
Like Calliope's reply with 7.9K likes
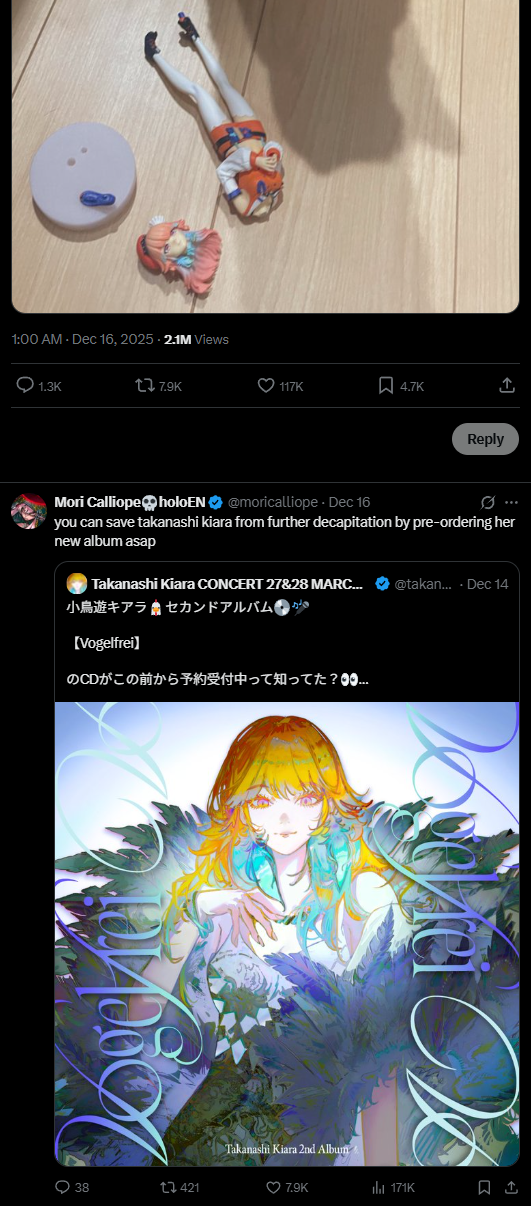tap(274, 1187)
